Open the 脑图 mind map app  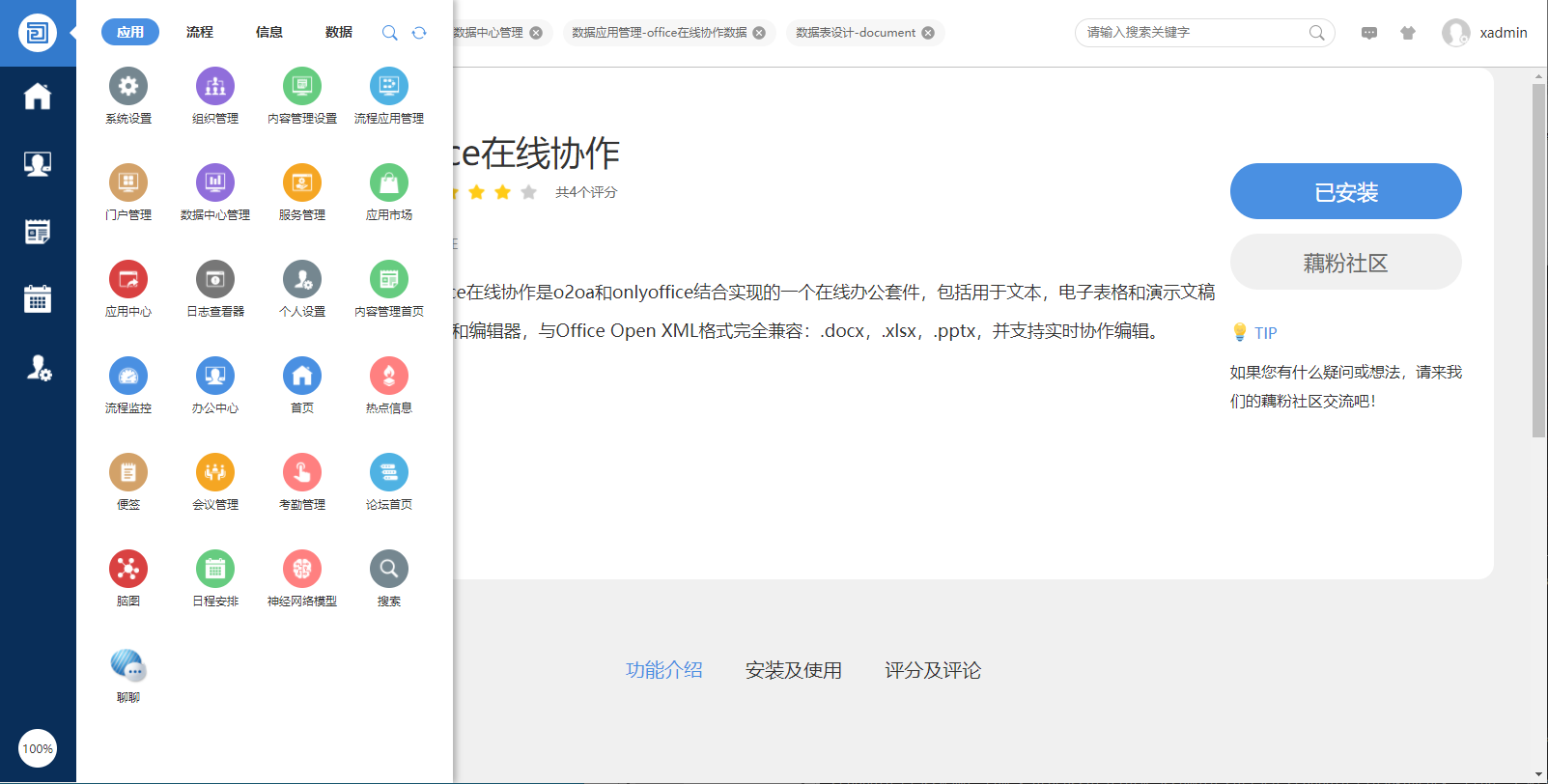coord(128,570)
